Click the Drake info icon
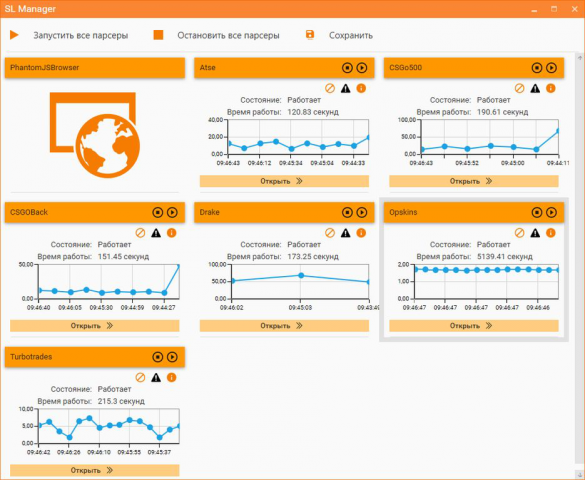 (361, 233)
